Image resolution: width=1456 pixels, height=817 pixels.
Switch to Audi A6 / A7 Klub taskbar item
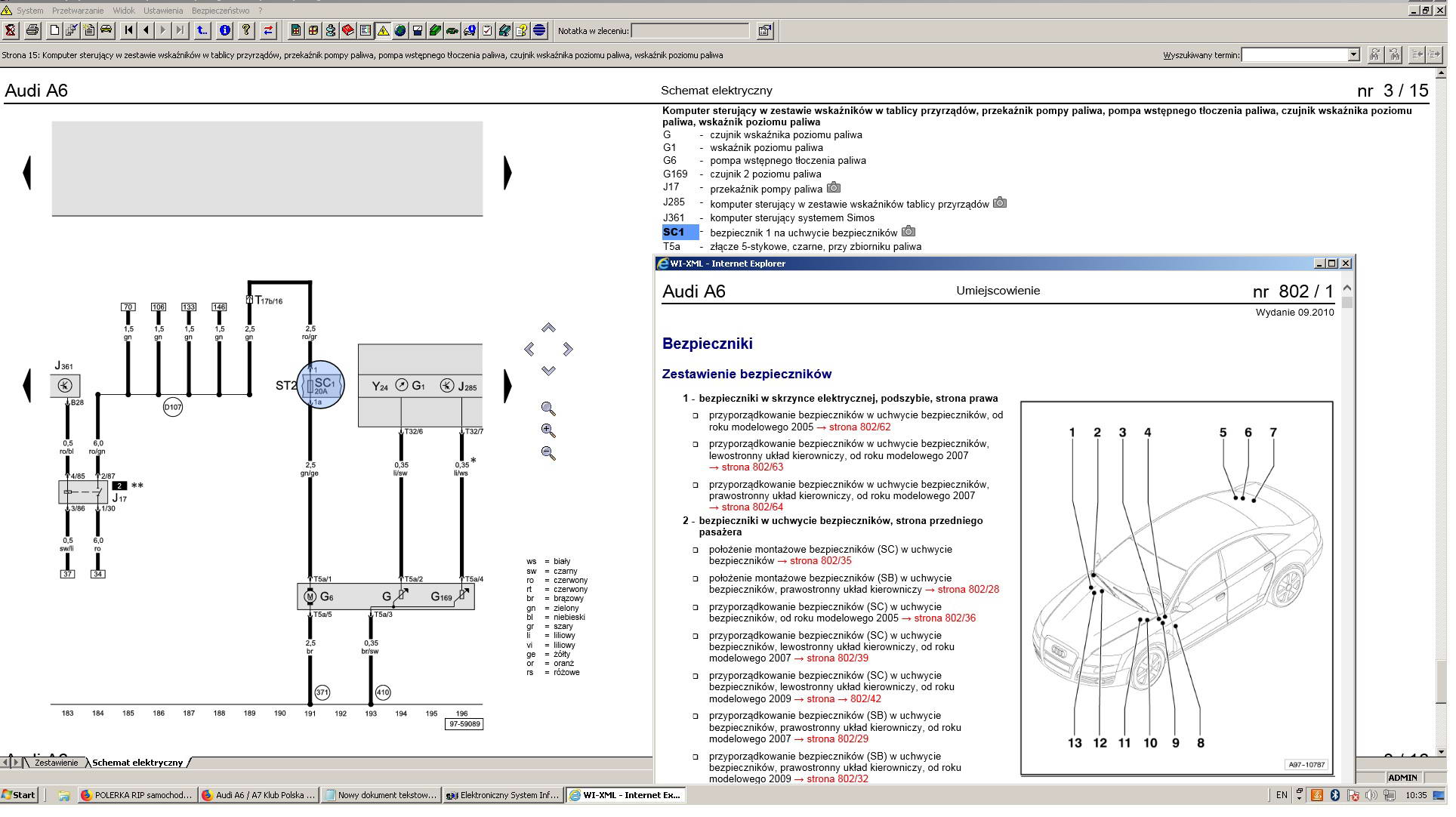pyautogui.click(x=258, y=795)
